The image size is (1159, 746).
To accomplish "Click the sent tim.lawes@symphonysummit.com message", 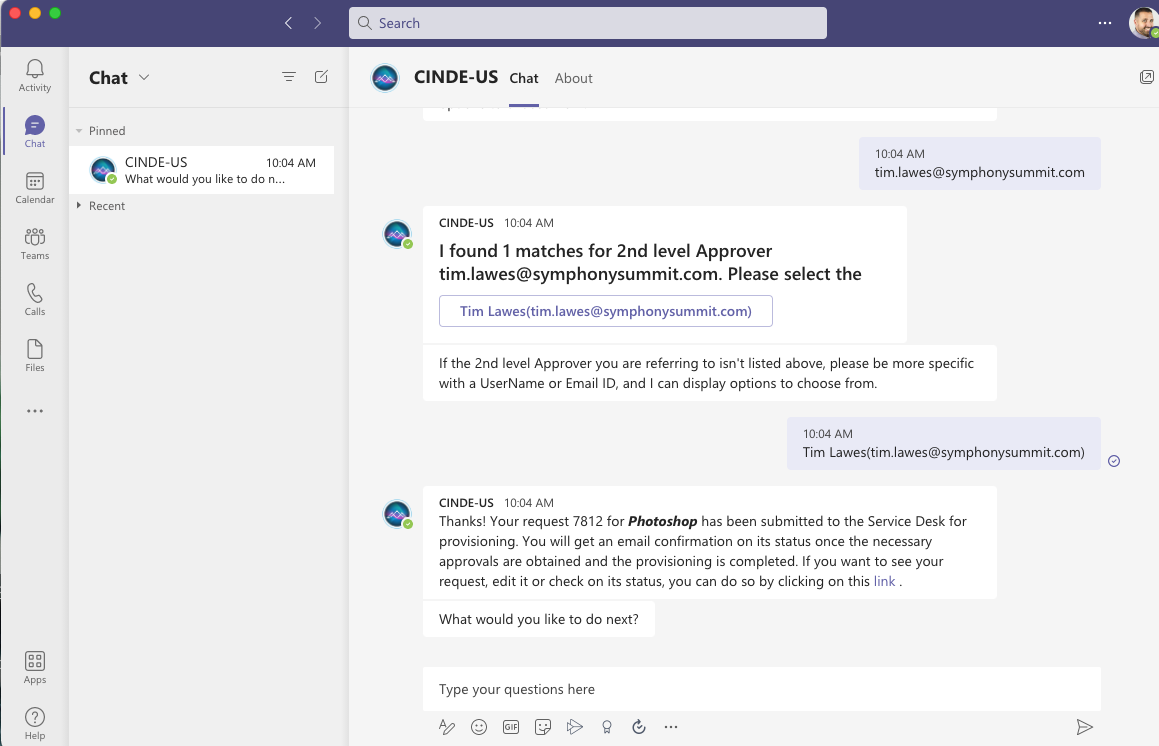I will pyautogui.click(x=979, y=163).
